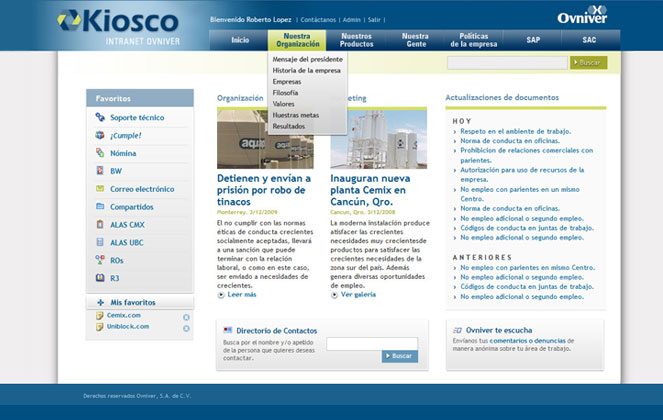This screenshot has width=663, height=420.
Task: Open the water tanks news thumbnail
Action: pyautogui.click(x=265, y=139)
